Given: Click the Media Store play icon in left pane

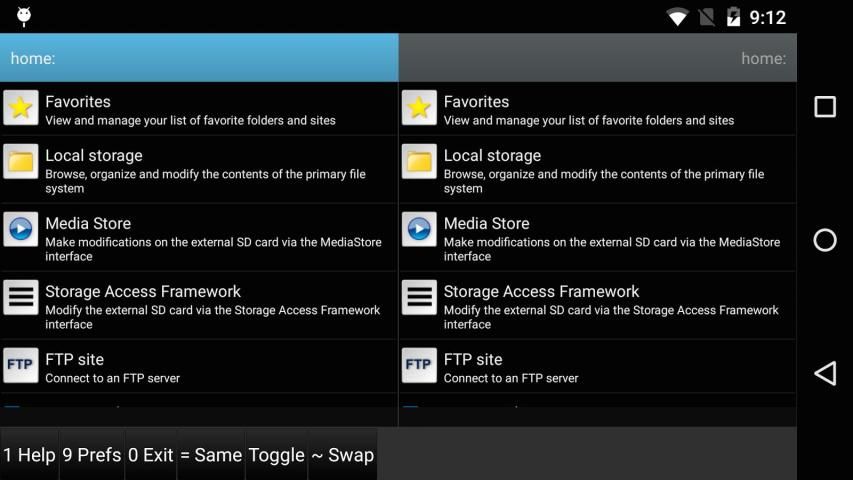Looking at the screenshot, I should (x=21, y=230).
